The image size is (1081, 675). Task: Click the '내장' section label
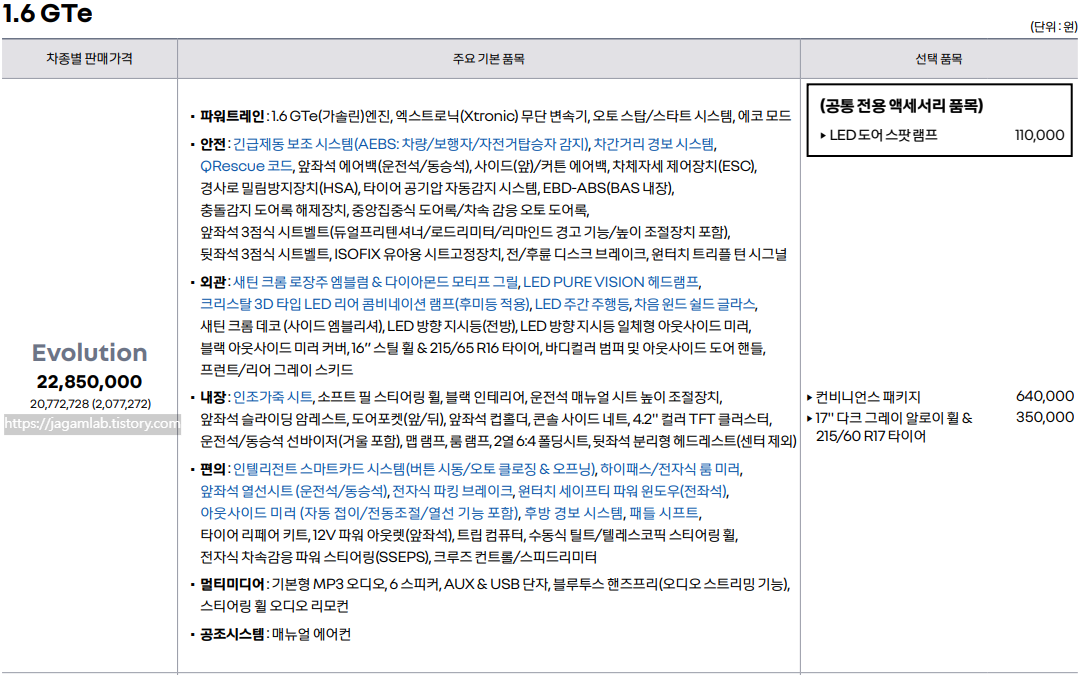pyautogui.click(x=213, y=397)
